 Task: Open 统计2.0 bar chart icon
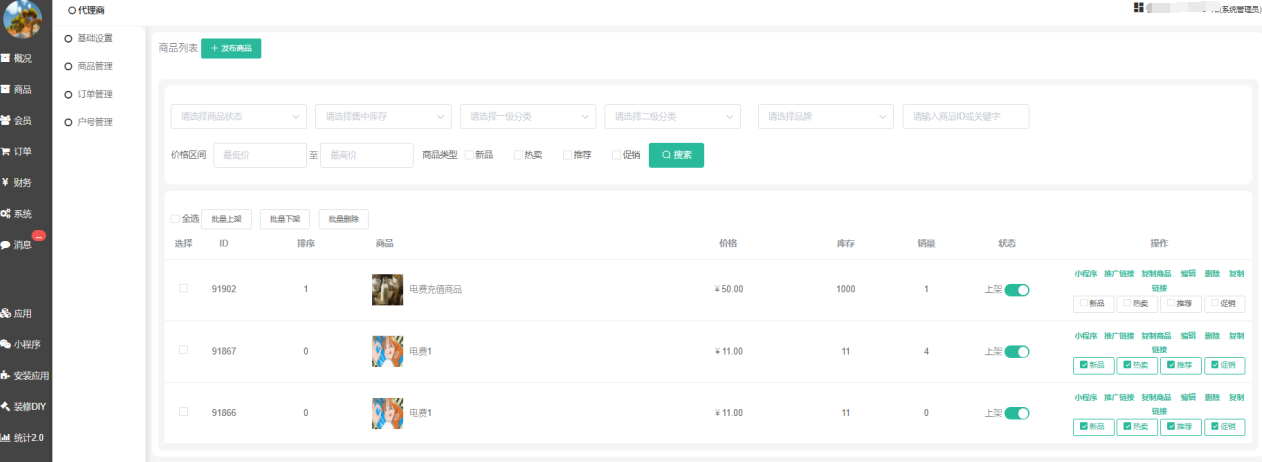click(x=6, y=437)
